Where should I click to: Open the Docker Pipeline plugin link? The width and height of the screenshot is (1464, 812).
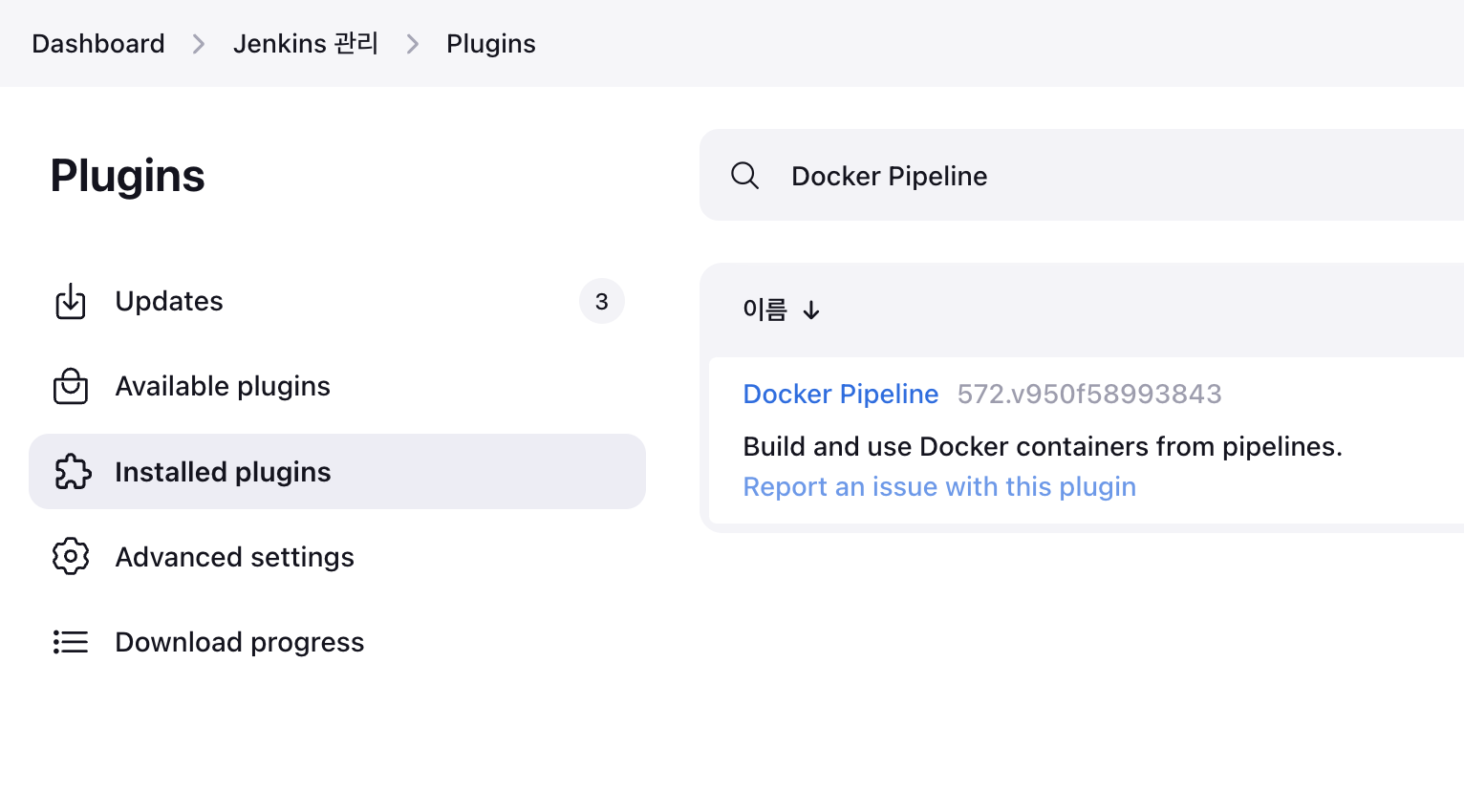(x=841, y=394)
